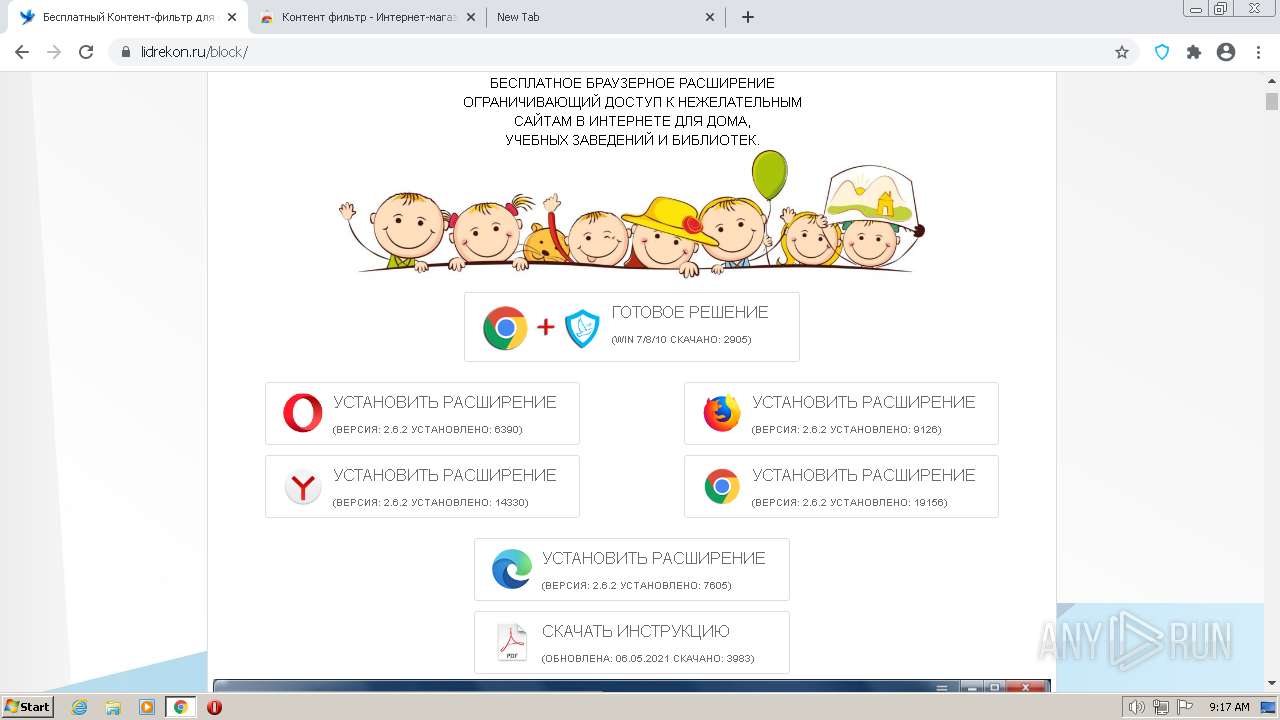Go back to the previous page
1280x720 pixels.
[x=22, y=52]
